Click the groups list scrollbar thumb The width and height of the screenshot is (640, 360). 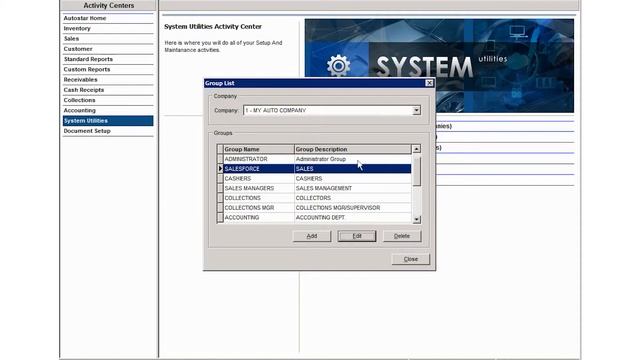[416, 171]
